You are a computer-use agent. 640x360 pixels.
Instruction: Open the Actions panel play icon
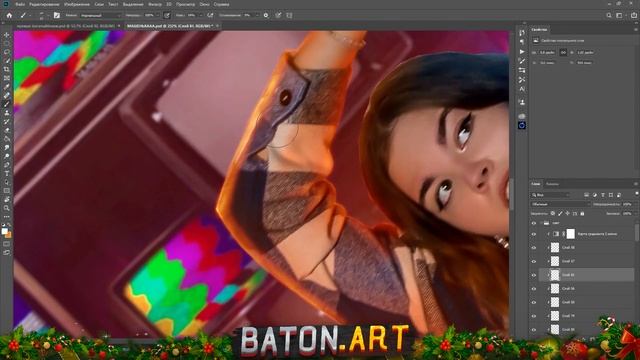click(x=522, y=52)
